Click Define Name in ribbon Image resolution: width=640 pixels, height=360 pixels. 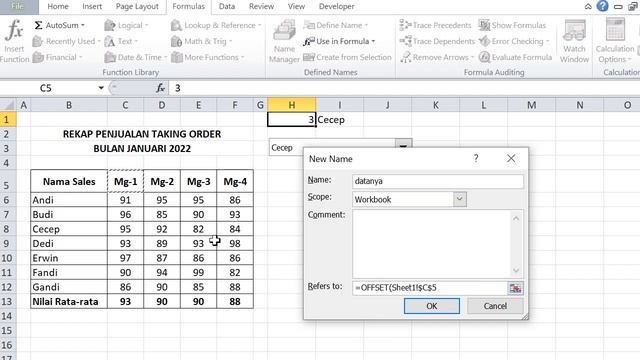point(336,25)
